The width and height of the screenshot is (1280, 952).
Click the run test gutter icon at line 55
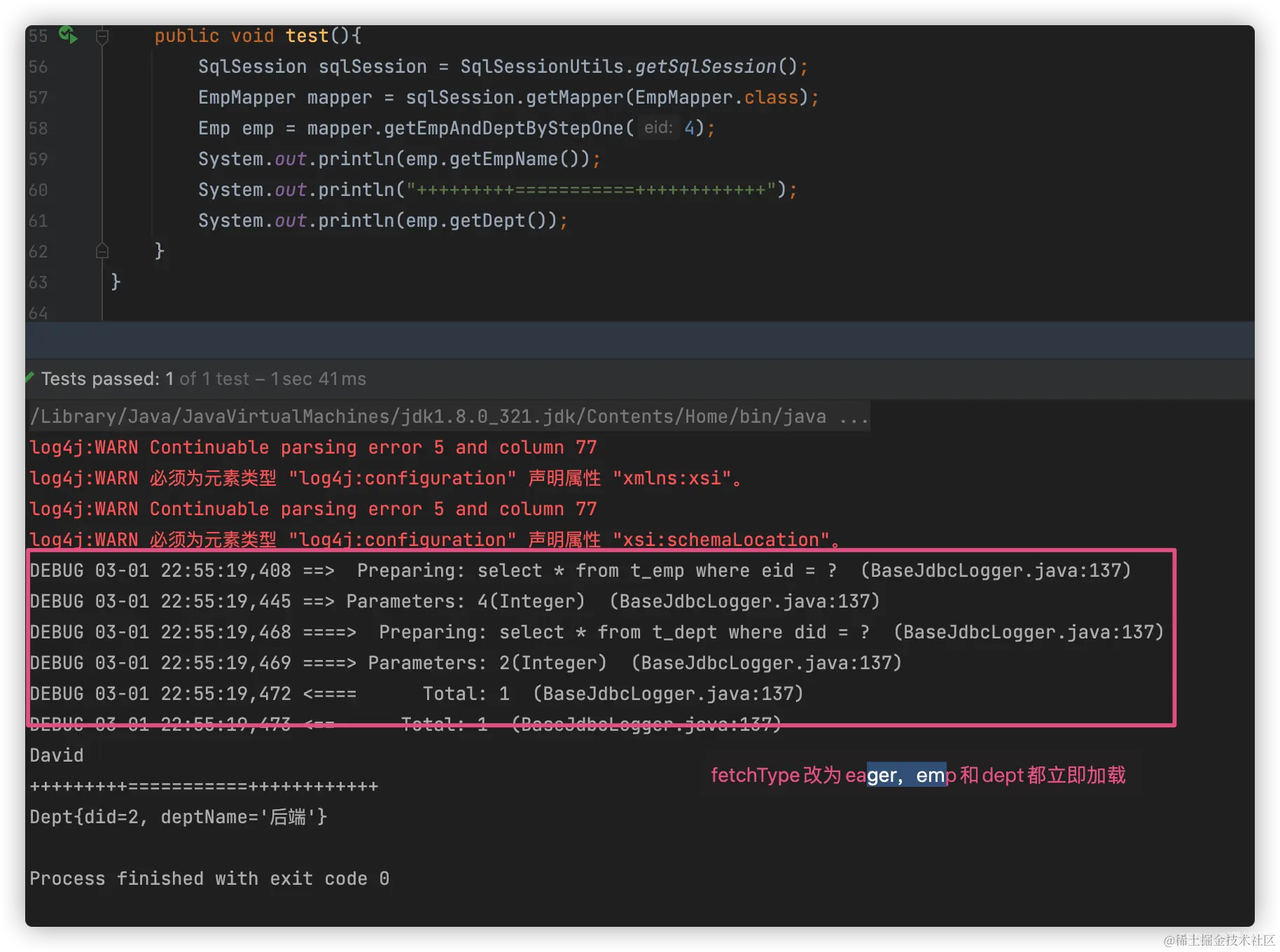point(68,34)
